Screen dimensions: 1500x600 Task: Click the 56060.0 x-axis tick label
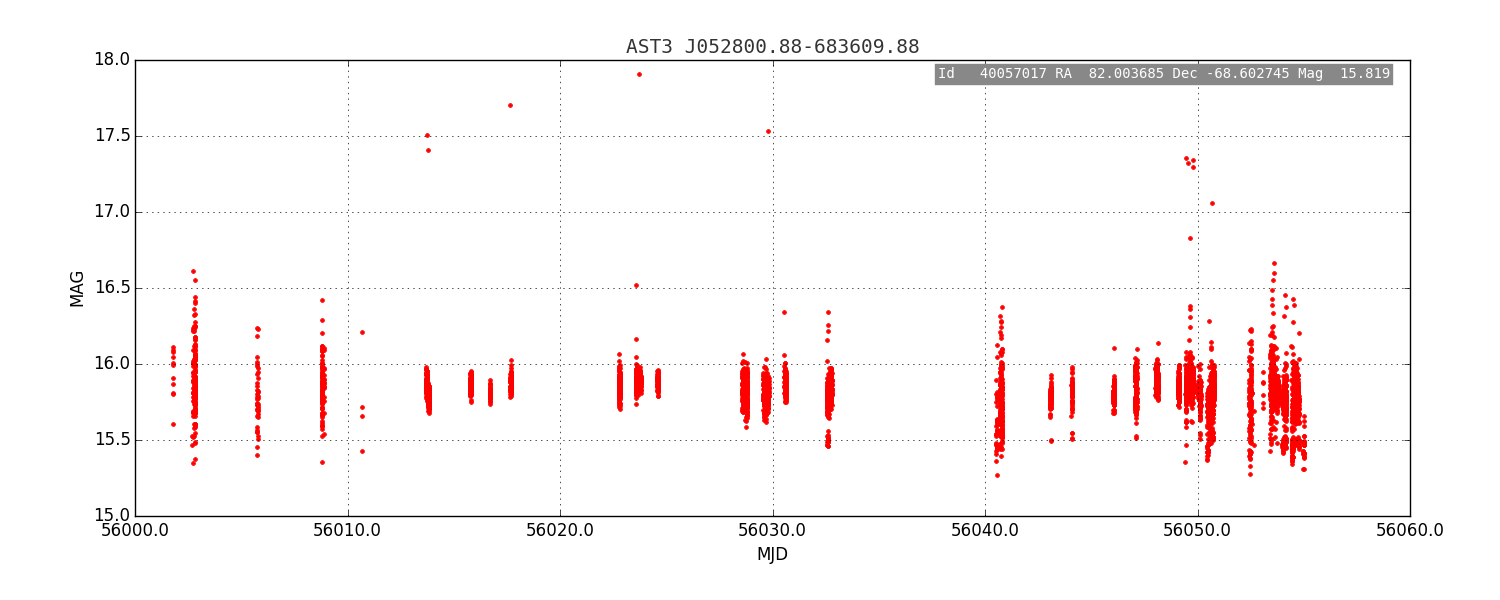(x=1410, y=530)
